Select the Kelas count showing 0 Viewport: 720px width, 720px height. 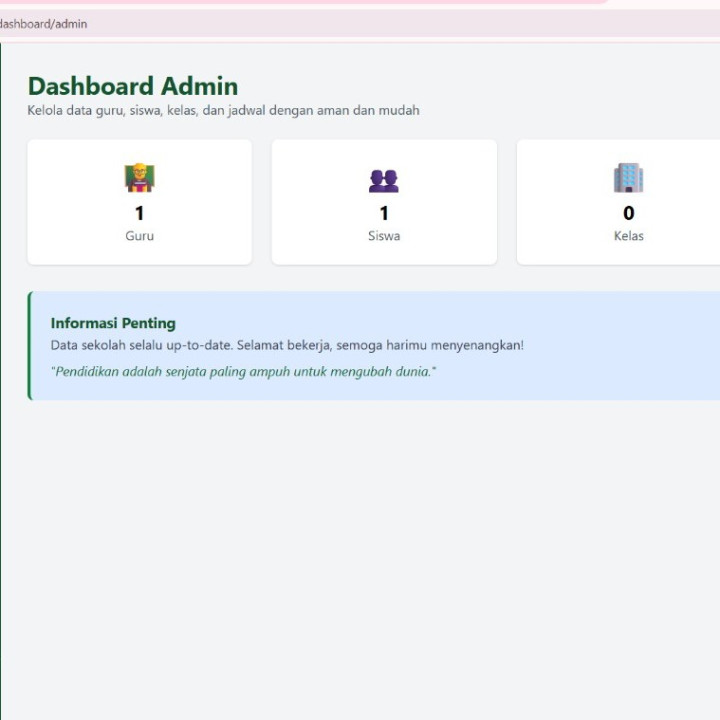628,213
